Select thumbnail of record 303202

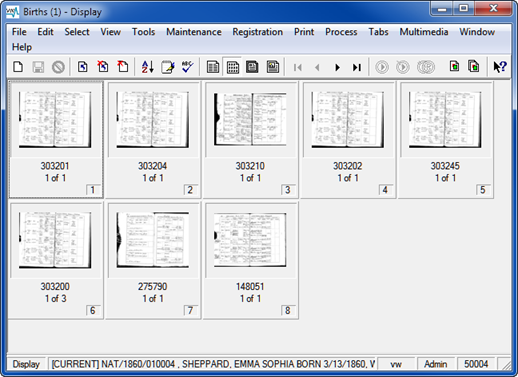(348, 120)
